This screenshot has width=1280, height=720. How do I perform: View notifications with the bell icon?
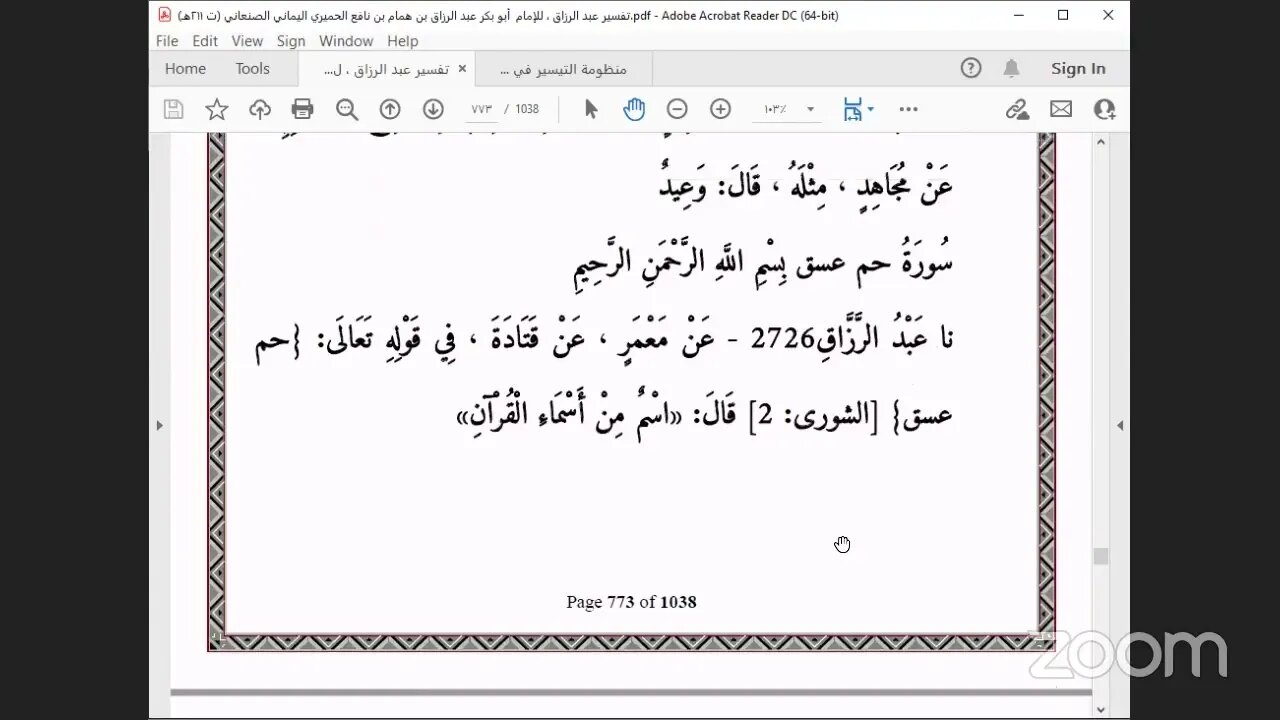pos(1012,68)
